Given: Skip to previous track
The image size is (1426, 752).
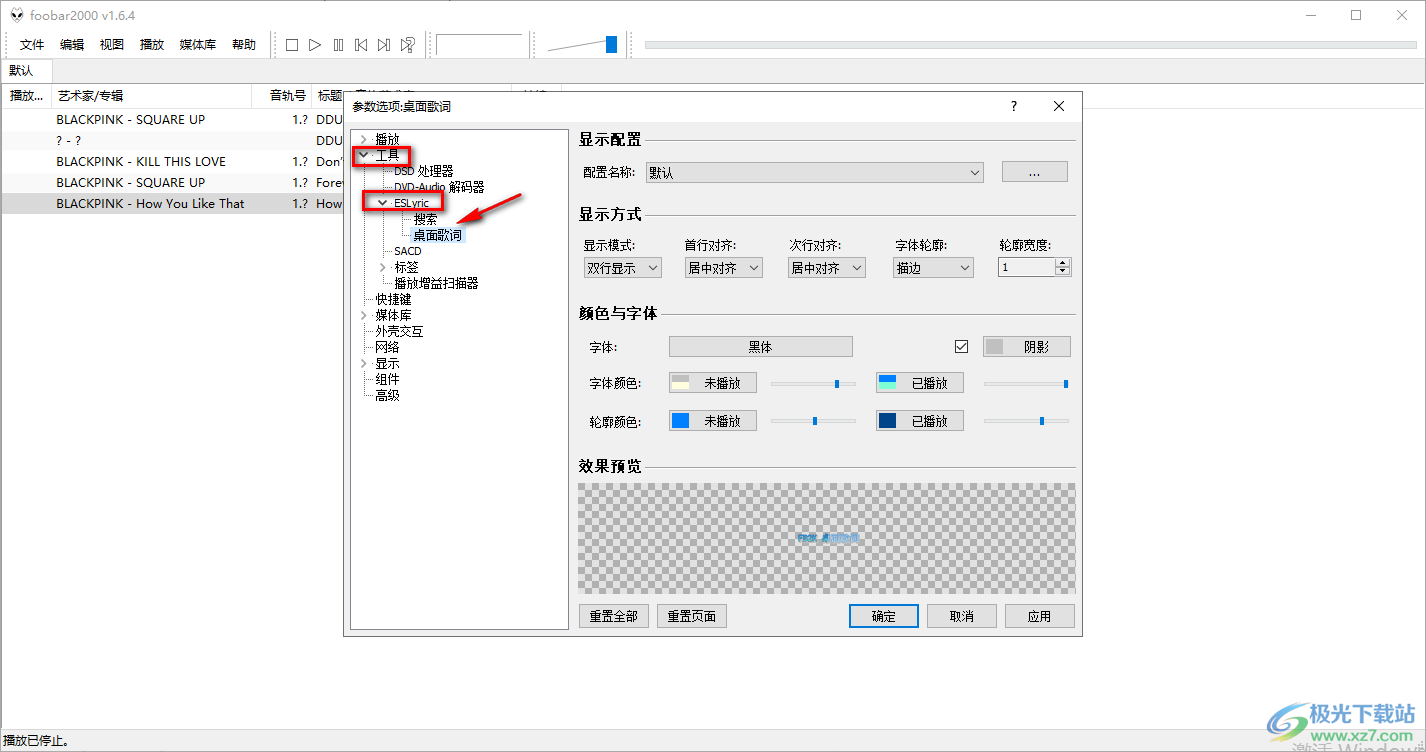Looking at the screenshot, I should click(361, 45).
